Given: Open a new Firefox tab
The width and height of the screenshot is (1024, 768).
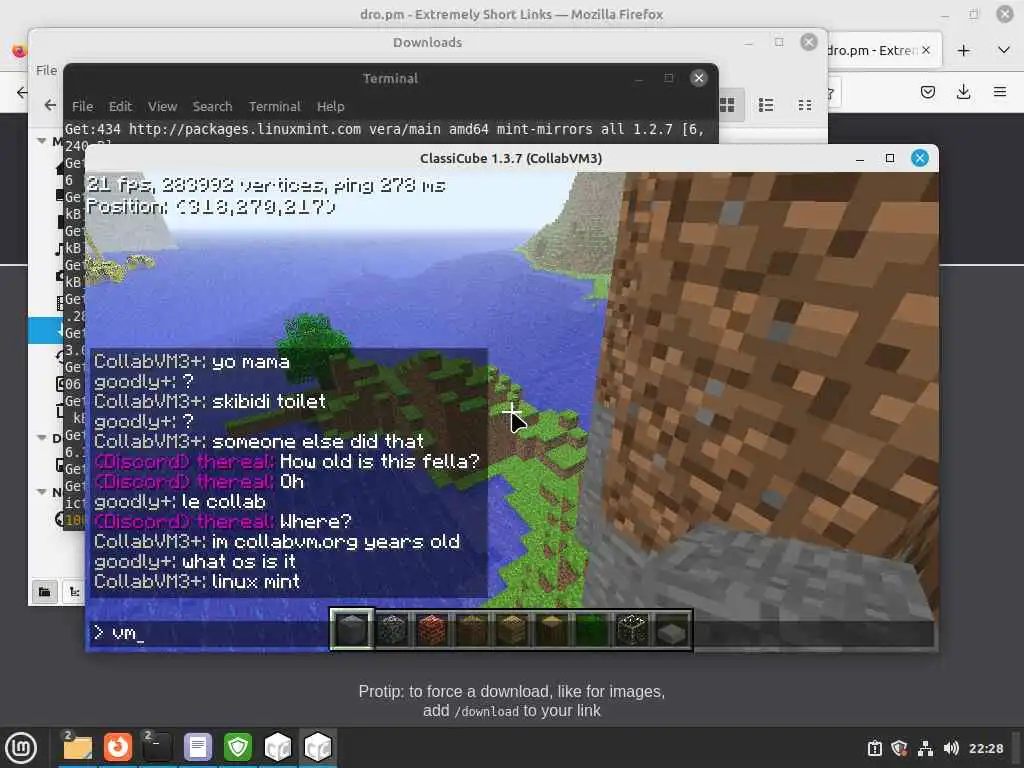Looking at the screenshot, I should pyautogui.click(x=963, y=50).
